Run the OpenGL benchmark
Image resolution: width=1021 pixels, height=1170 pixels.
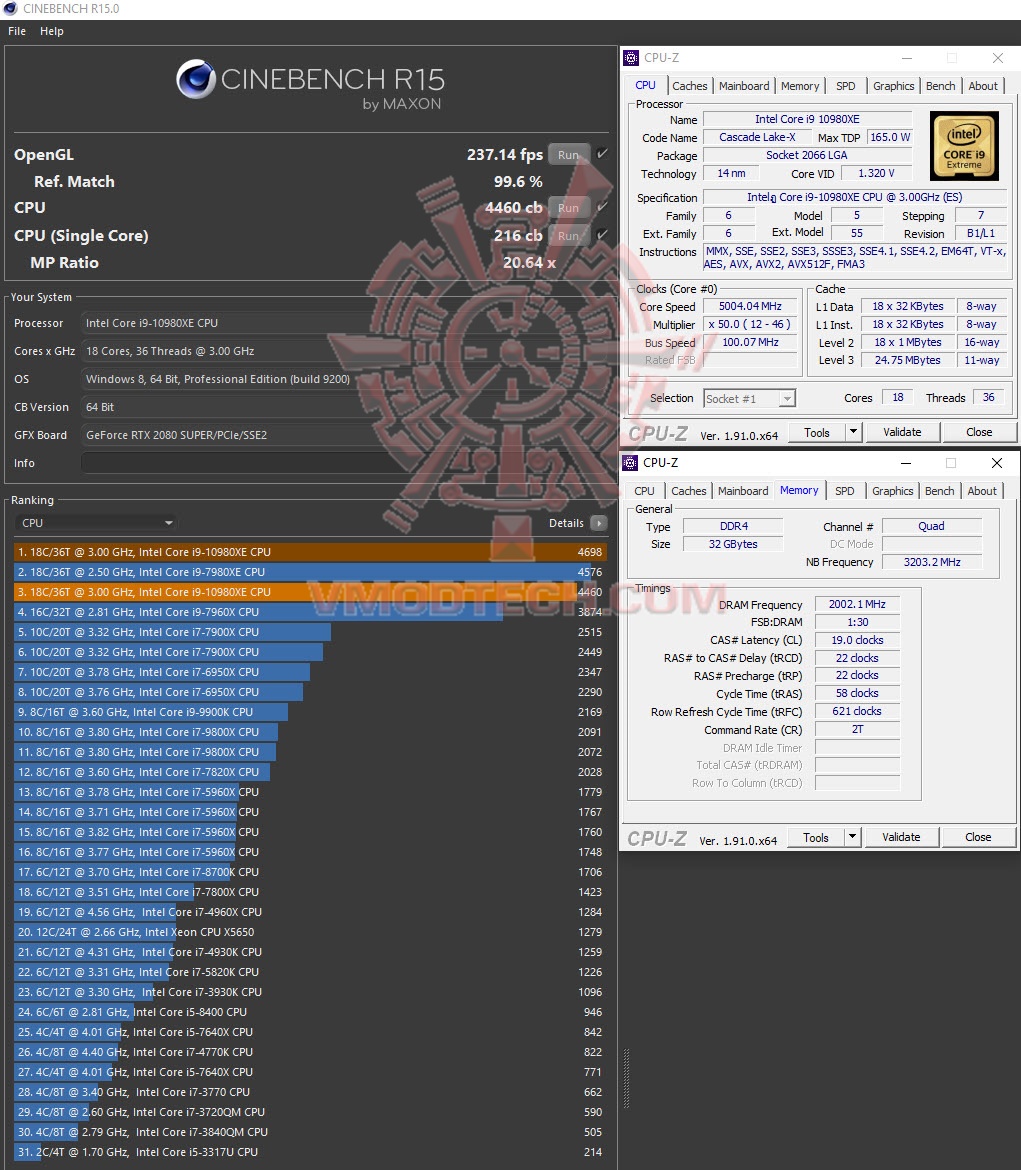(x=569, y=154)
